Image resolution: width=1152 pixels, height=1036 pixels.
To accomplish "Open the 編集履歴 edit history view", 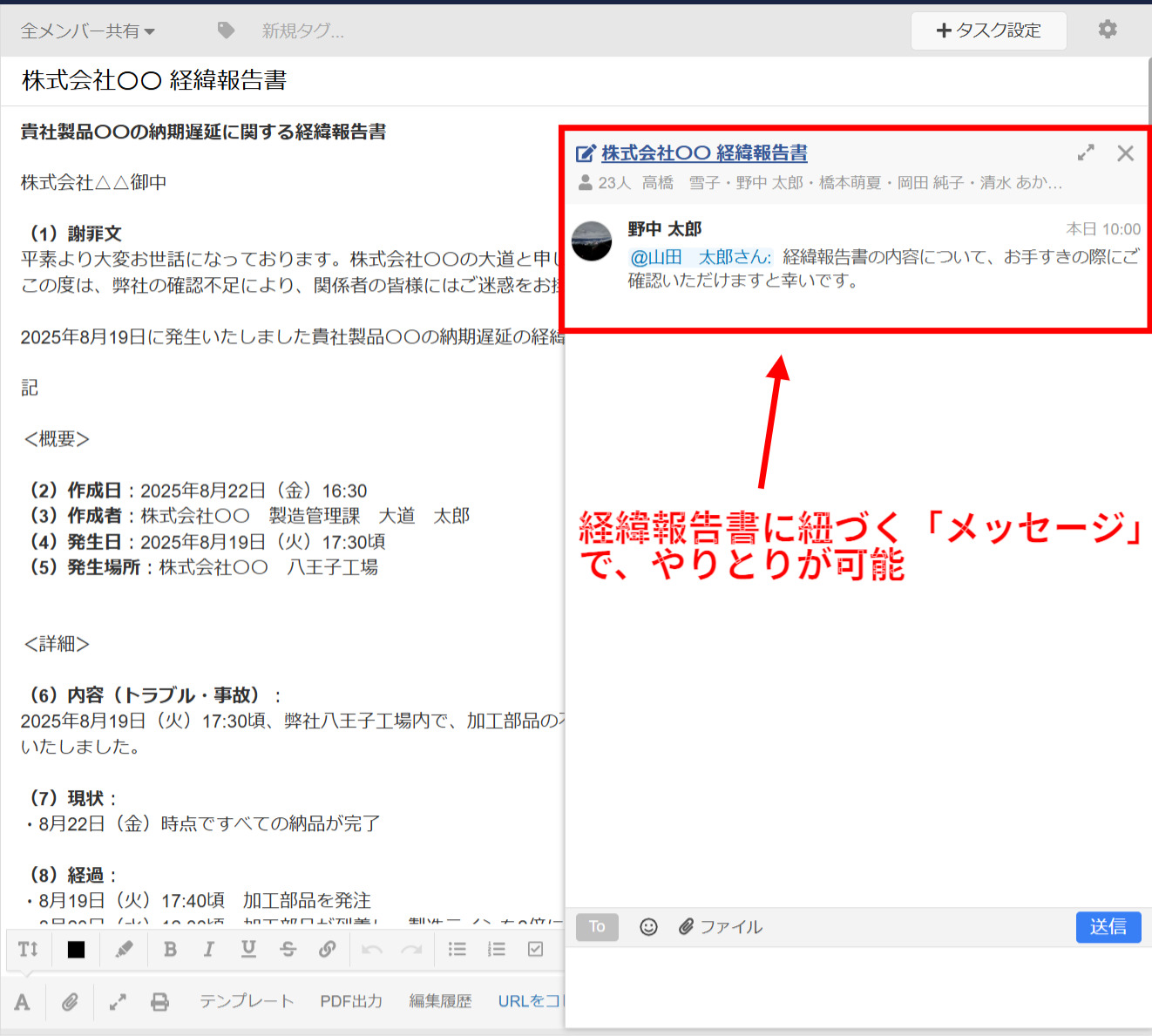I will click(x=441, y=1001).
